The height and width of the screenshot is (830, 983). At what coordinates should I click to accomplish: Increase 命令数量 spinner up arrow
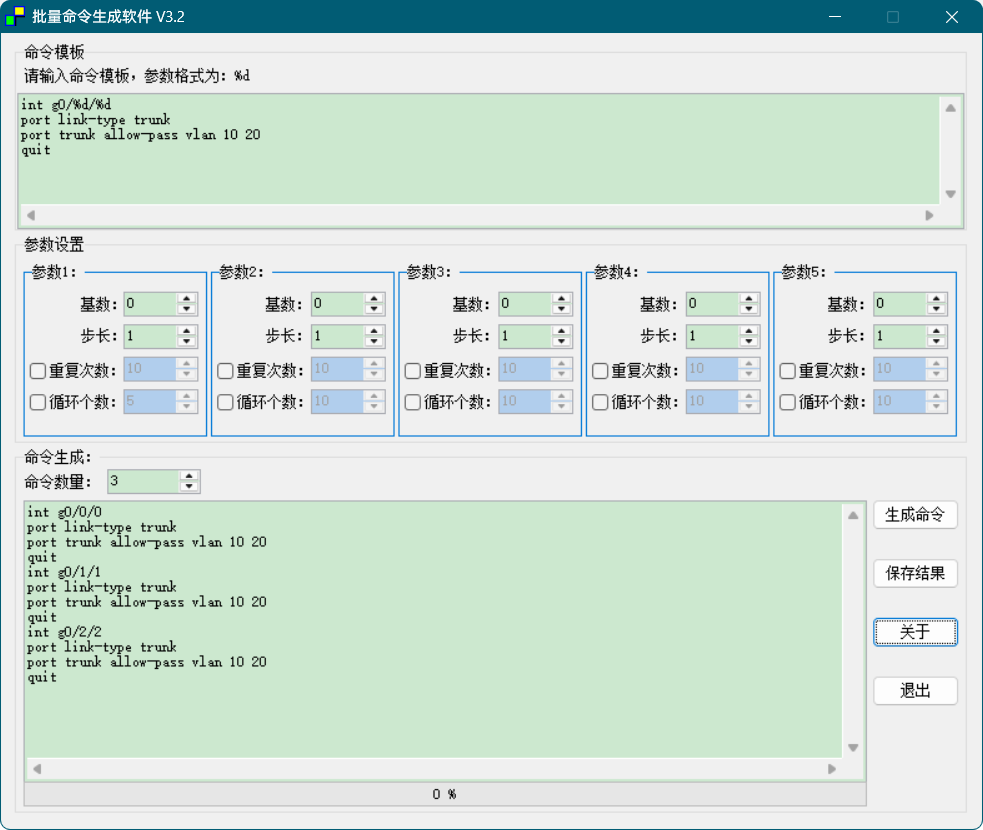click(x=189, y=476)
